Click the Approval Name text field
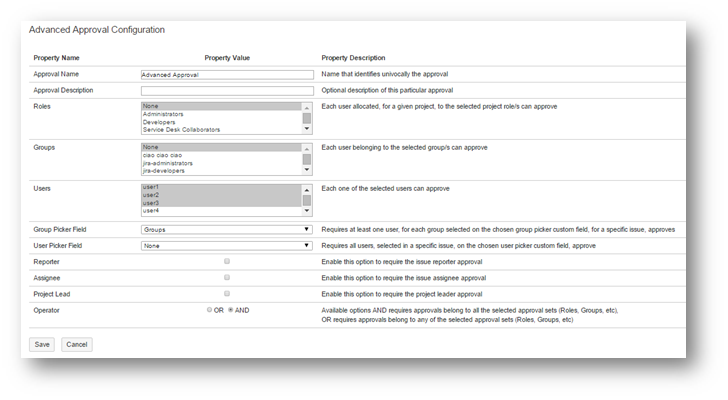Screen dimensions: 728x400 click(x=227, y=74)
